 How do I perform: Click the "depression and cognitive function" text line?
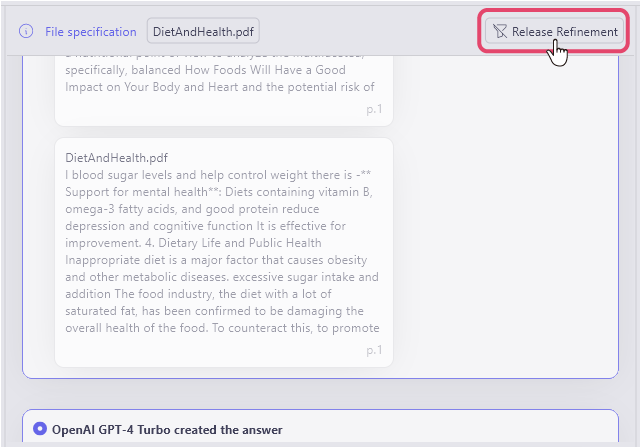220,226
